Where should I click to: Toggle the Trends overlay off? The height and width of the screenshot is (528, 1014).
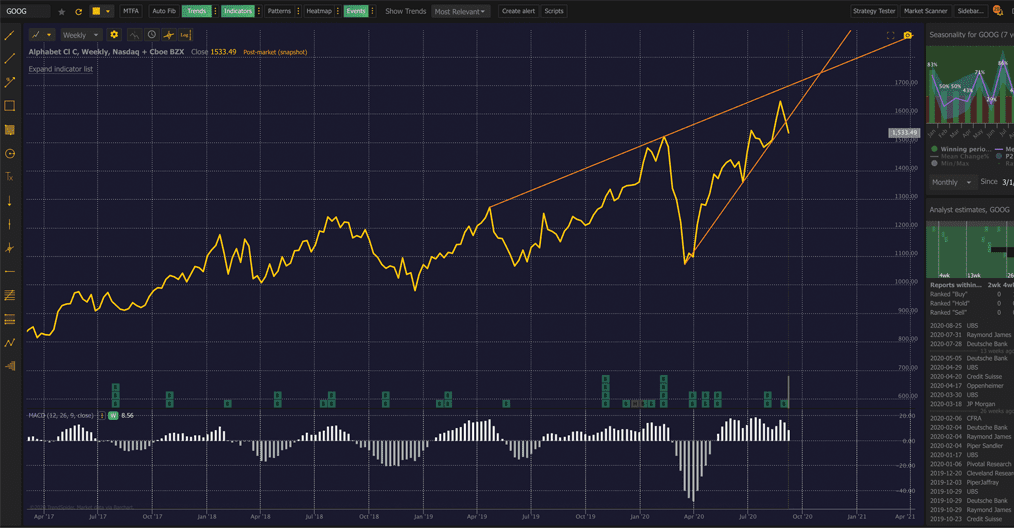197,11
